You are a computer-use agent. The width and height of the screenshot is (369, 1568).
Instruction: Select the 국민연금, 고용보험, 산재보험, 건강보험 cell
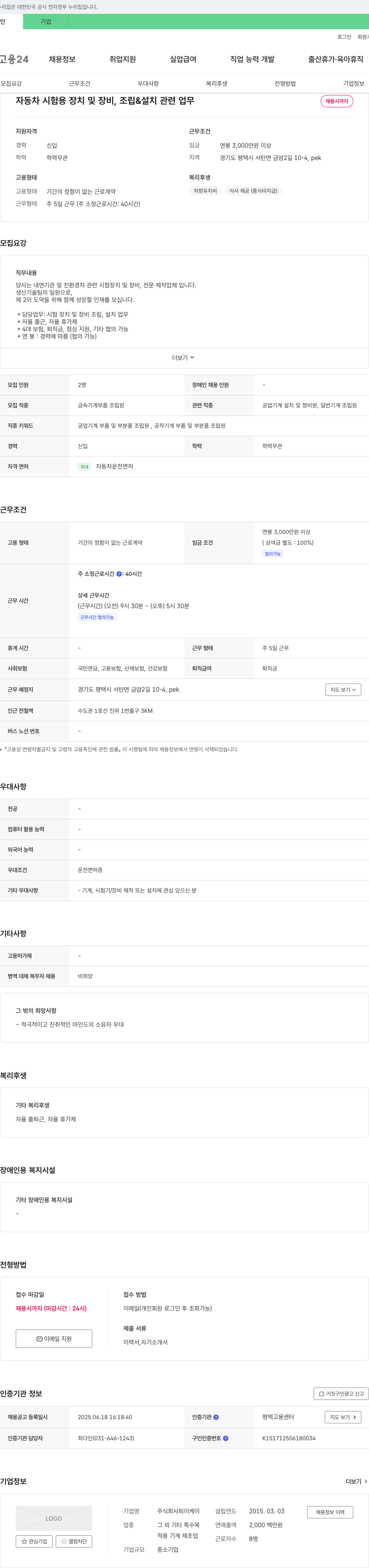click(123, 668)
